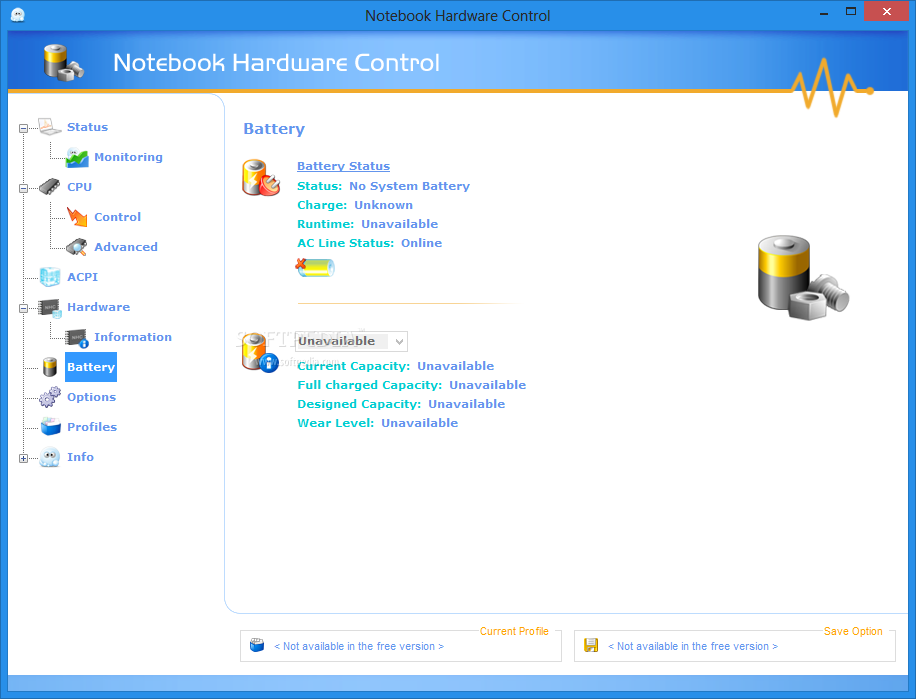Open the Options section
The height and width of the screenshot is (699, 916).
pyautogui.click(x=92, y=397)
